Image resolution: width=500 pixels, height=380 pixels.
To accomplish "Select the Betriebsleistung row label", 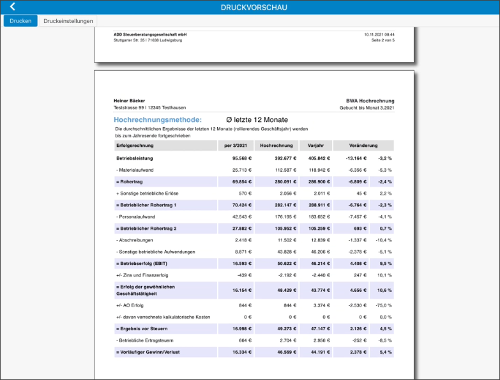I will pos(135,158).
